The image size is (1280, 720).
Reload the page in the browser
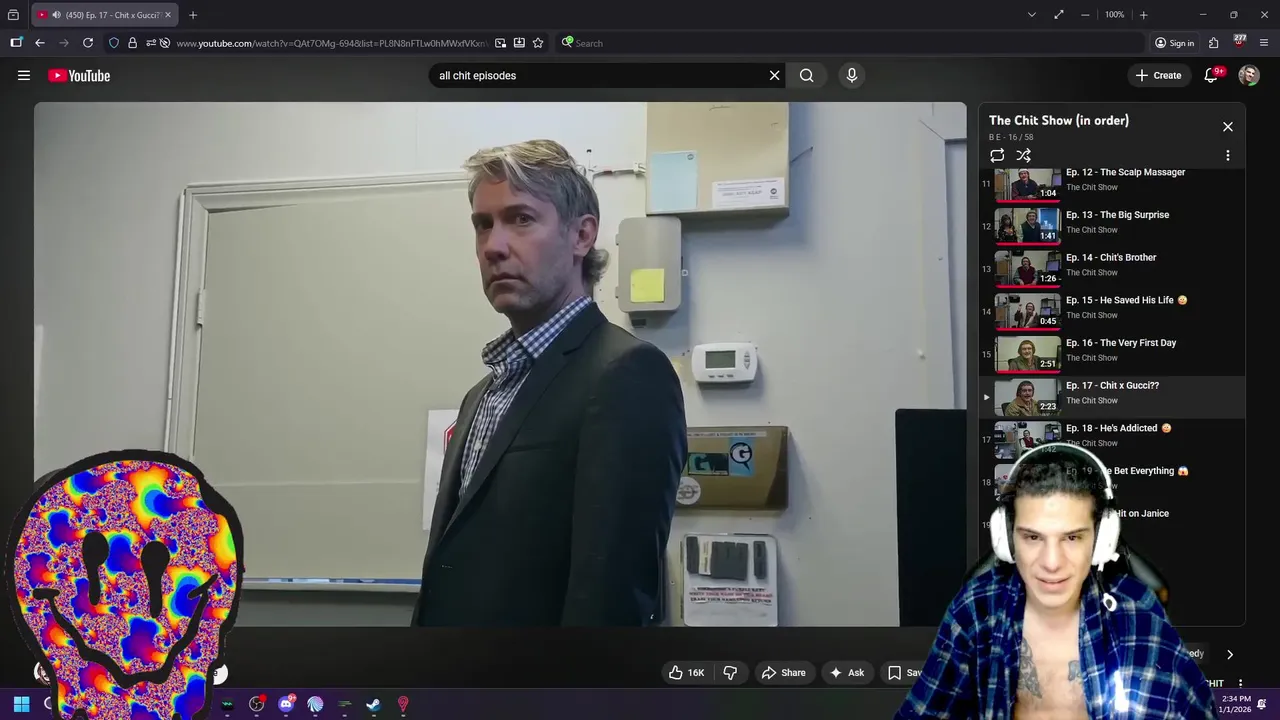tap(88, 43)
